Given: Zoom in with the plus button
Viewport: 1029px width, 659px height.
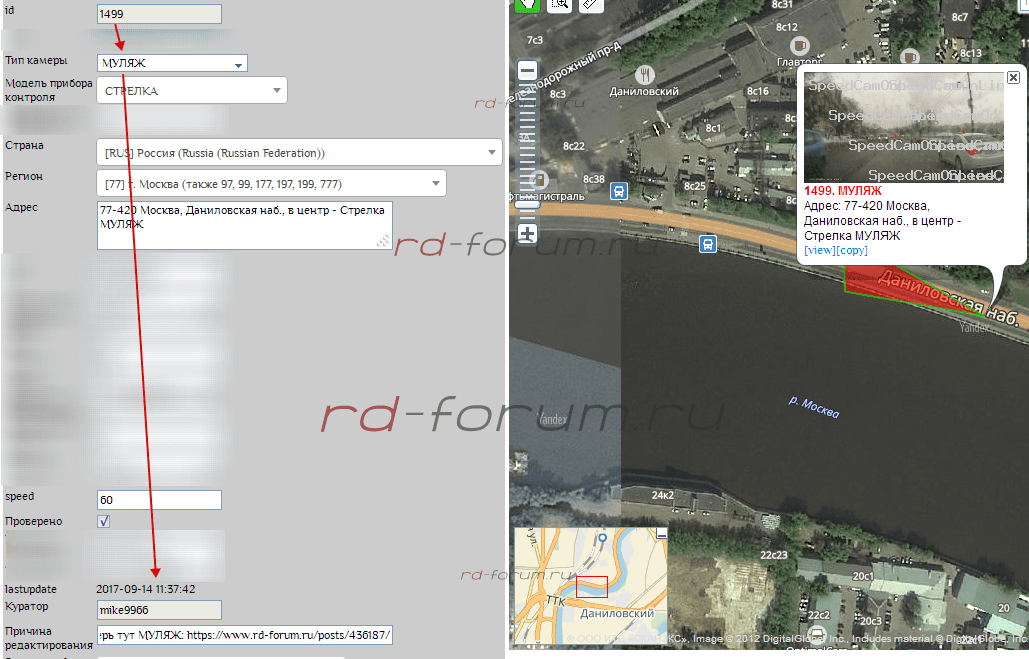Looking at the screenshot, I should tap(528, 234).
